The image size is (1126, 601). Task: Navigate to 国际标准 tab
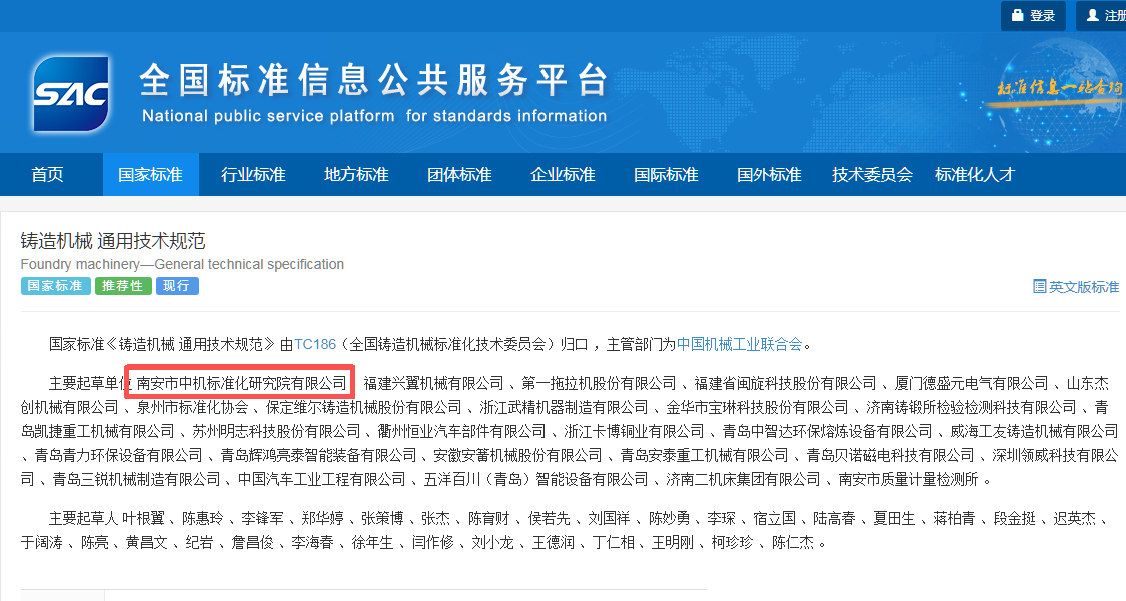[666, 174]
